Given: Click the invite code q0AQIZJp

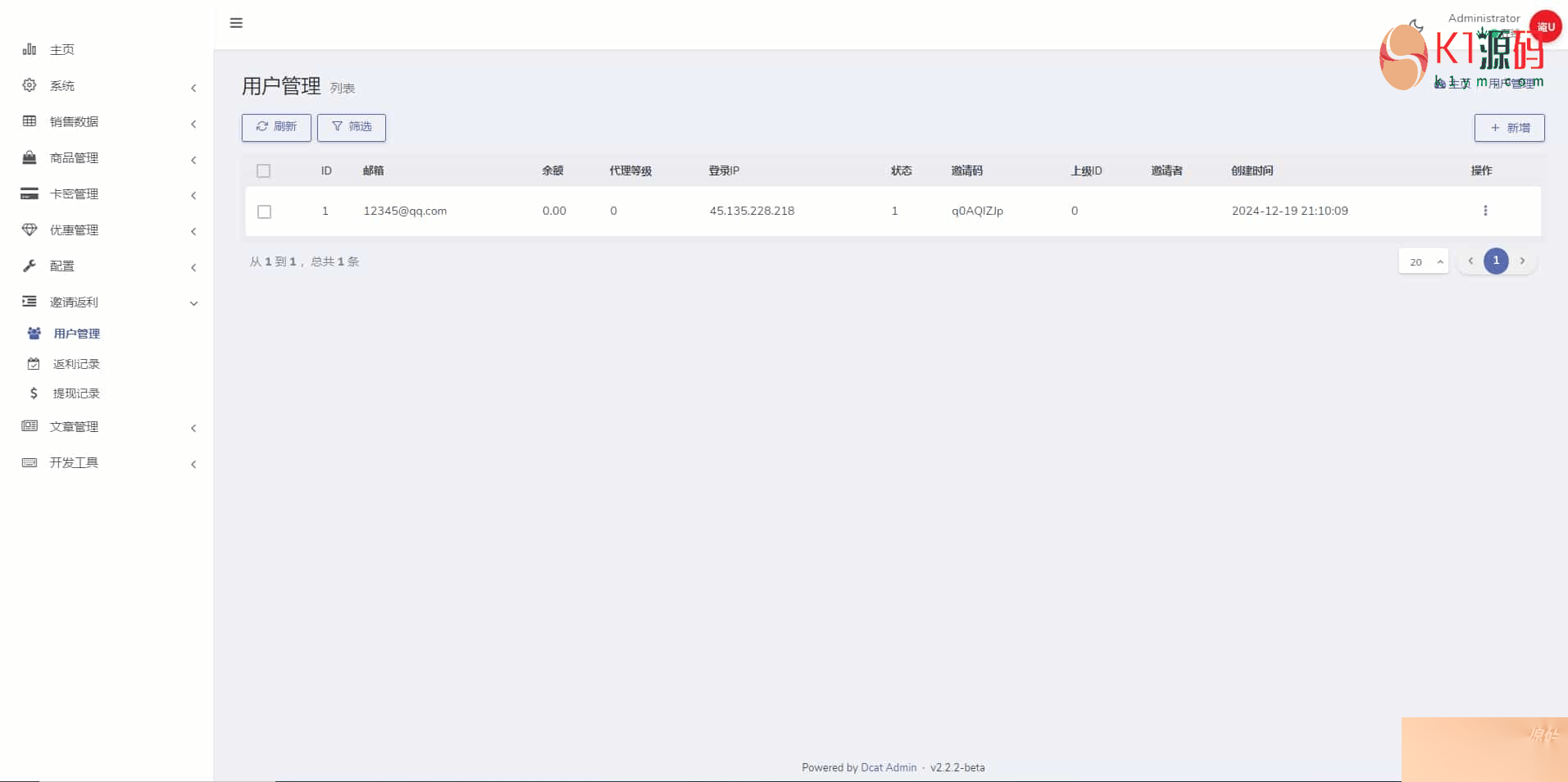Looking at the screenshot, I should pos(977,211).
